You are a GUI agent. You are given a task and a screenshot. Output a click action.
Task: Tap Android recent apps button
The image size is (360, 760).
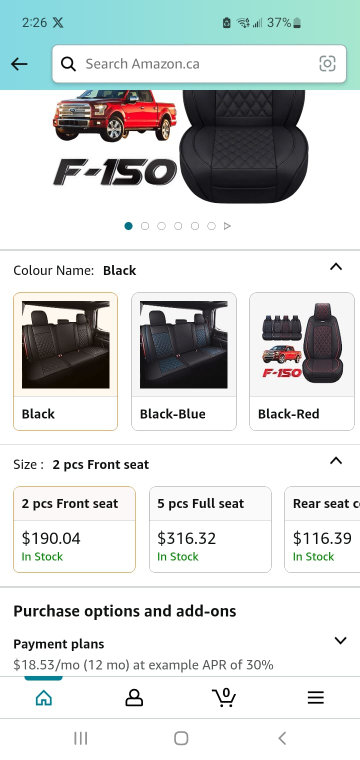[x=80, y=738]
